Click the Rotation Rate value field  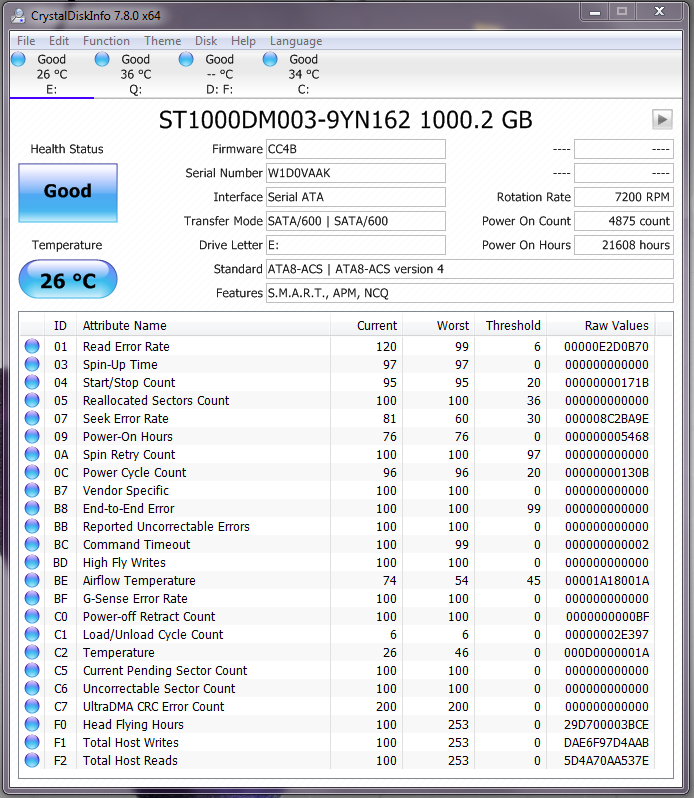(x=624, y=197)
